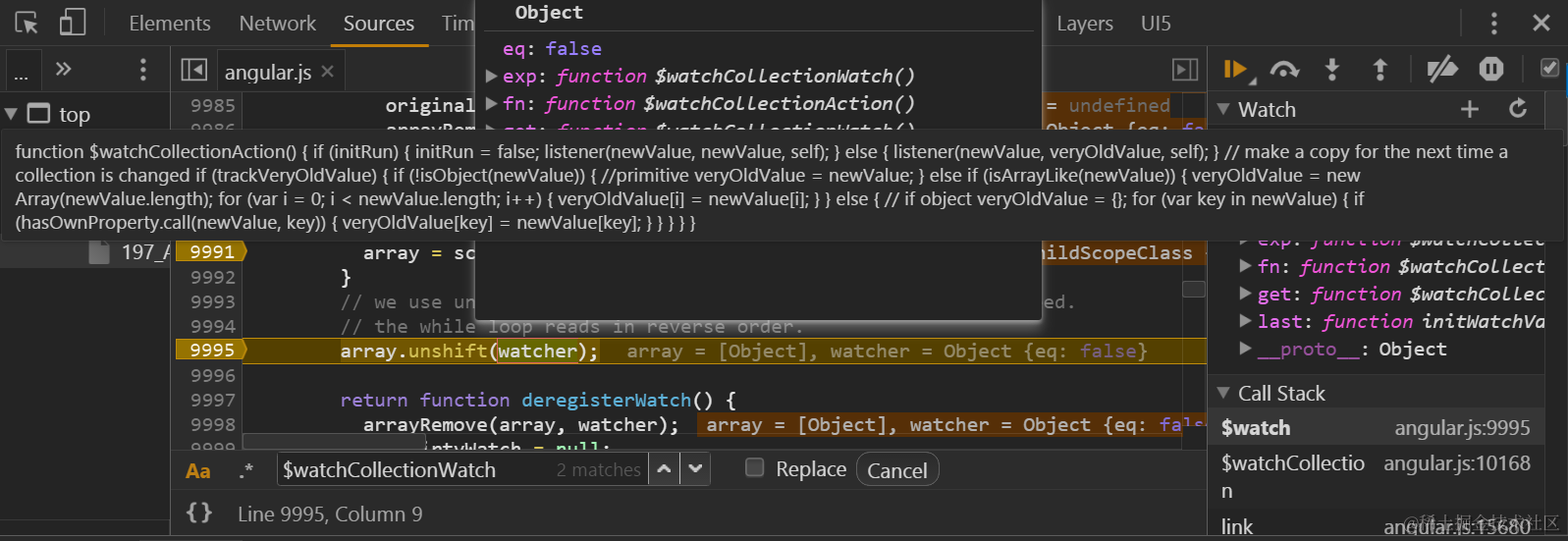Toggle the breakpoint on line 9991

212,252
